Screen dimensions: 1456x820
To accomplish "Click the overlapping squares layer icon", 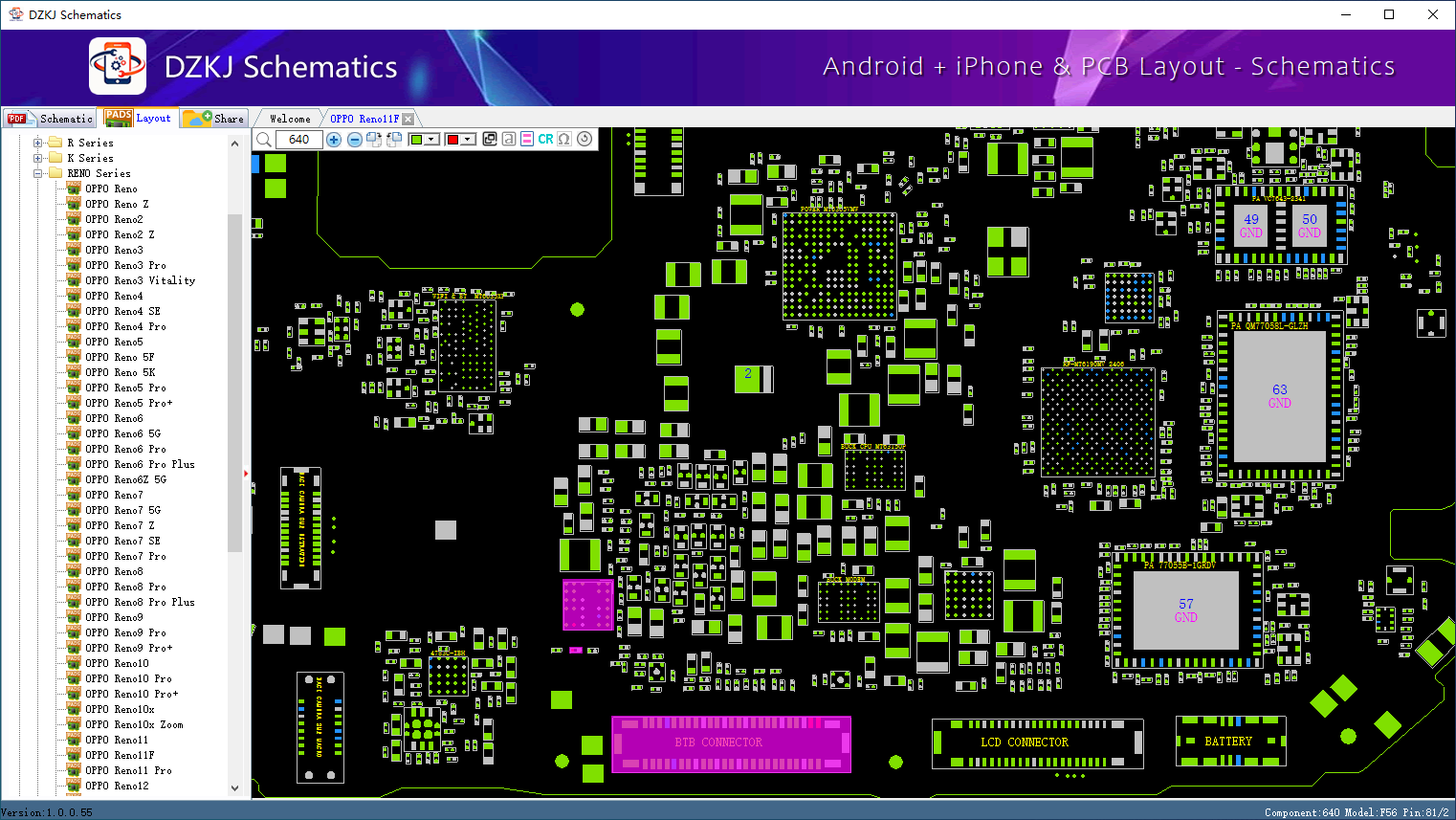I will tap(490, 140).
